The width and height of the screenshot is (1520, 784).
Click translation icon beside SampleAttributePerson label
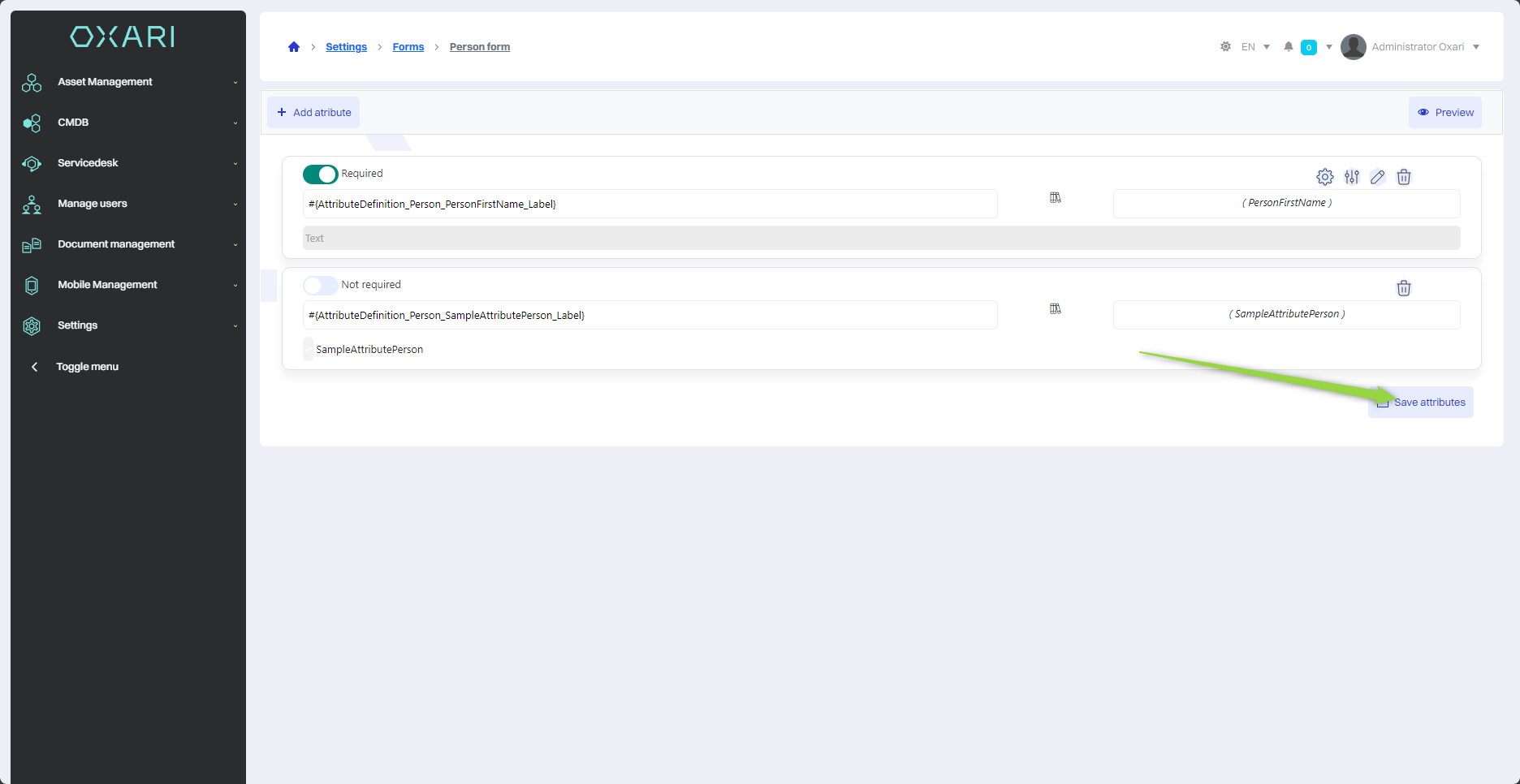(1055, 309)
